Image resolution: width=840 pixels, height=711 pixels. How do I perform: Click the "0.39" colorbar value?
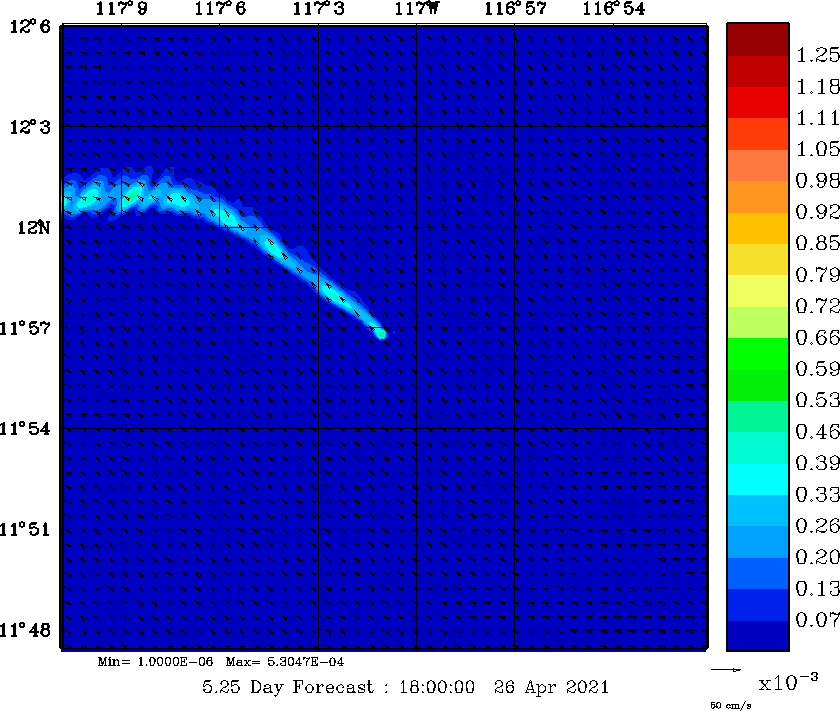pos(818,463)
